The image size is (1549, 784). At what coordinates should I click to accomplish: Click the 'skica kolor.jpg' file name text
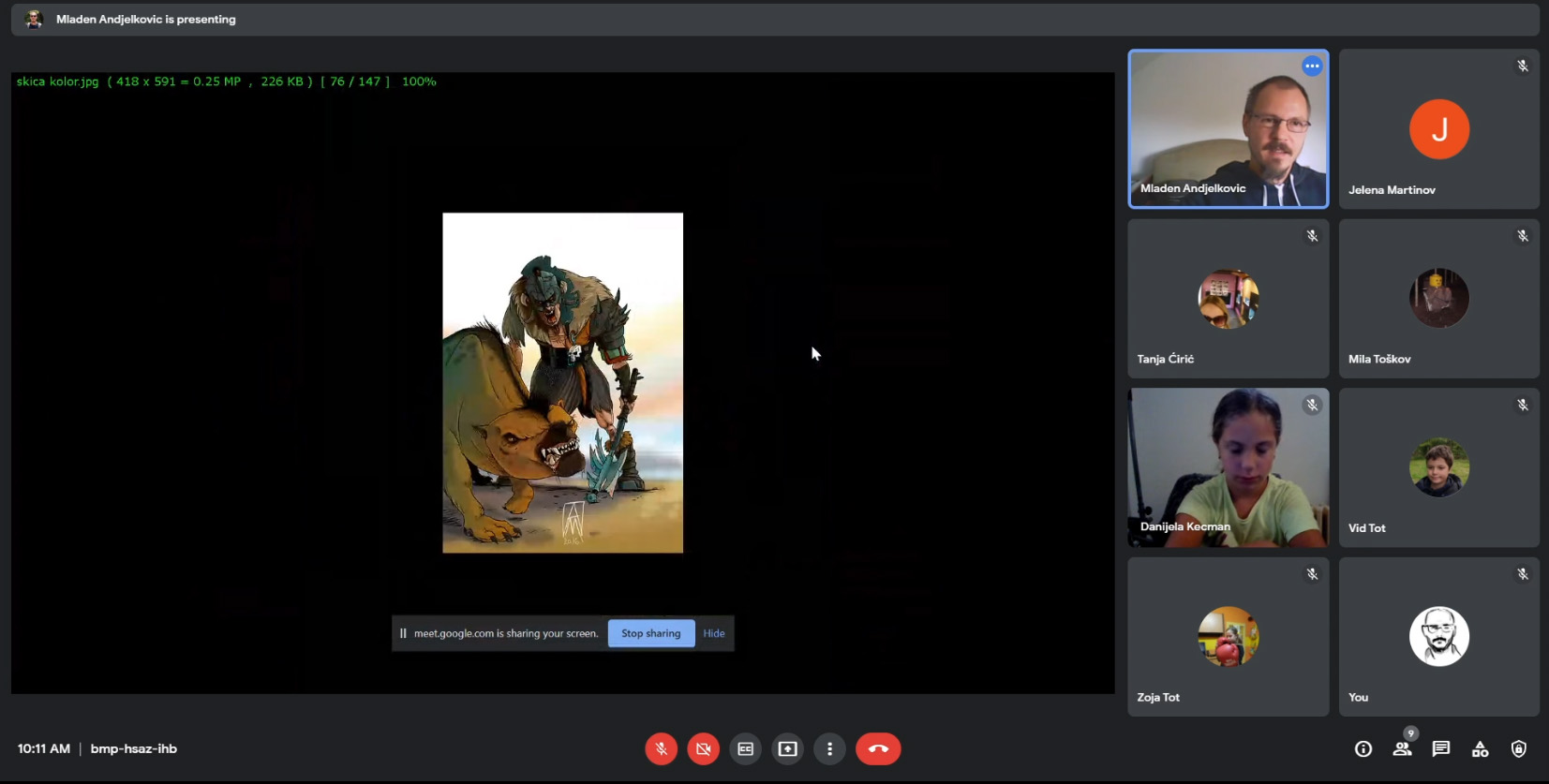57,81
